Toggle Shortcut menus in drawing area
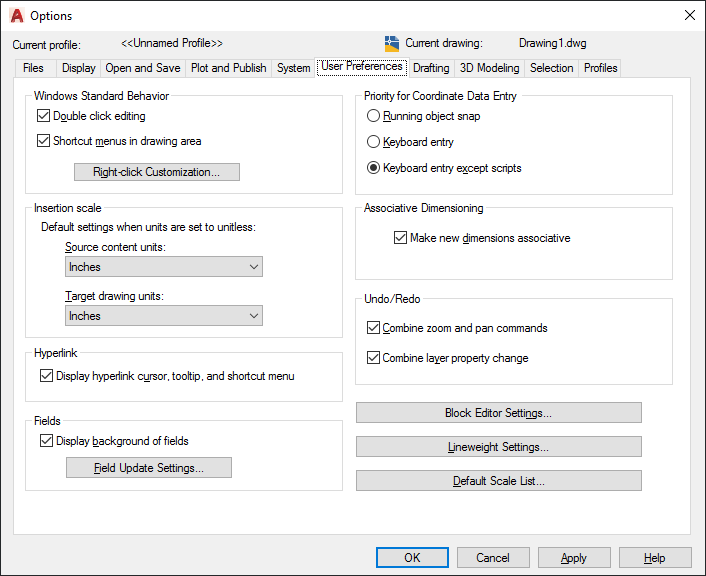This screenshot has width=706, height=576. [43, 141]
